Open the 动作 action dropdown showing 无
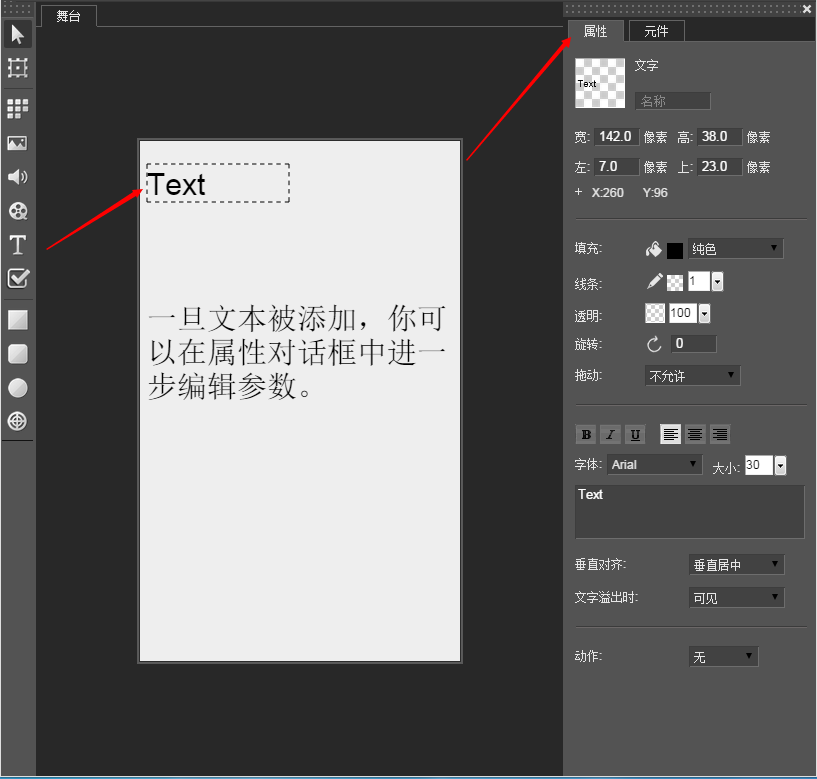817x779 pixels. [x=722, y=656]
